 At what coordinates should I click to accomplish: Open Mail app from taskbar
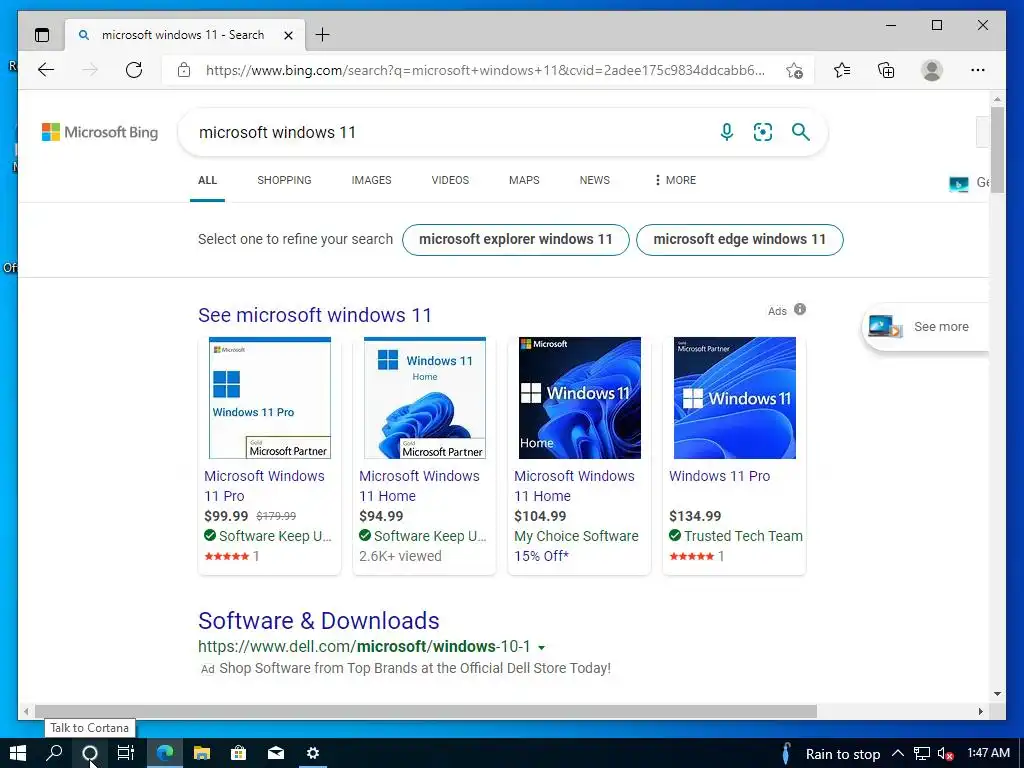276,753
